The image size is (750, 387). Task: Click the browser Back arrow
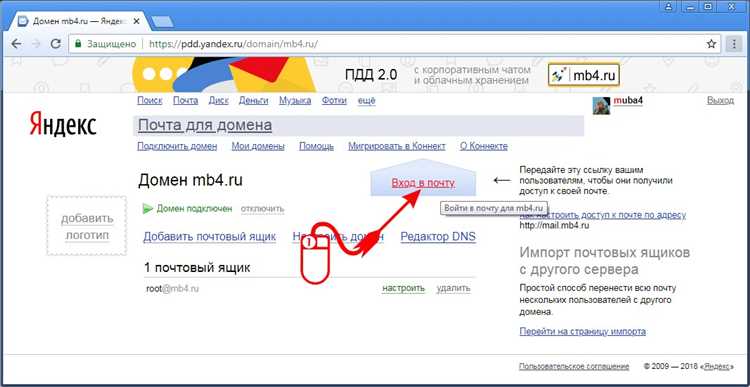[x=16, y=44]
